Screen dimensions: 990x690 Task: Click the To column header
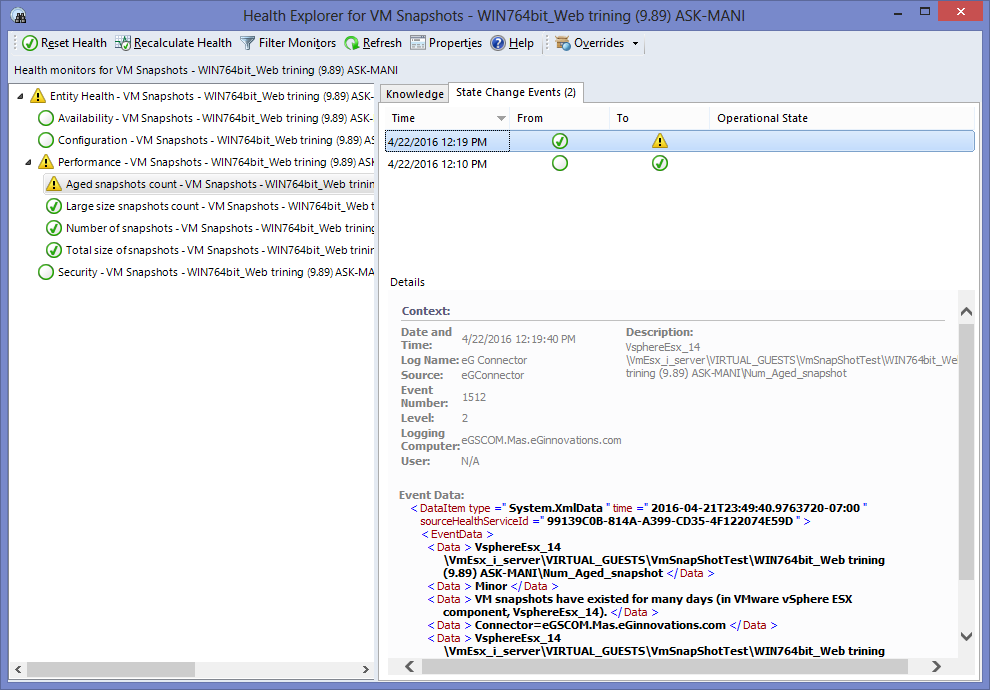tap(659, 118)
